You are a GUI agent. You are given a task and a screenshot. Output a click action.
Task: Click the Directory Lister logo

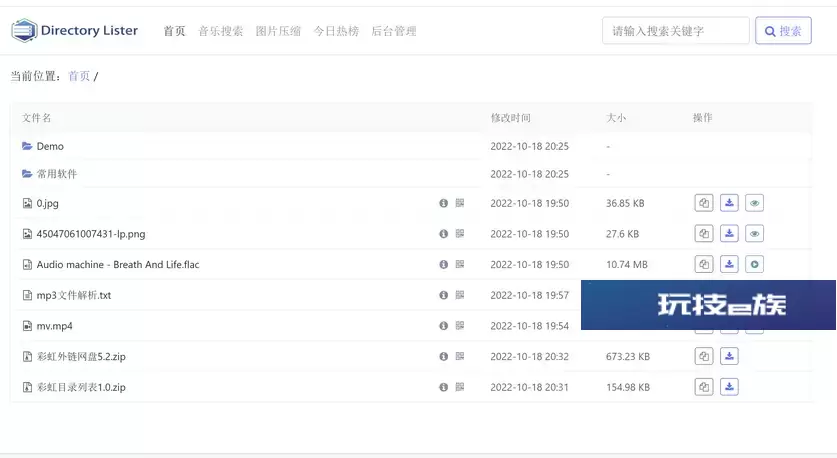(x=75, y=30)
